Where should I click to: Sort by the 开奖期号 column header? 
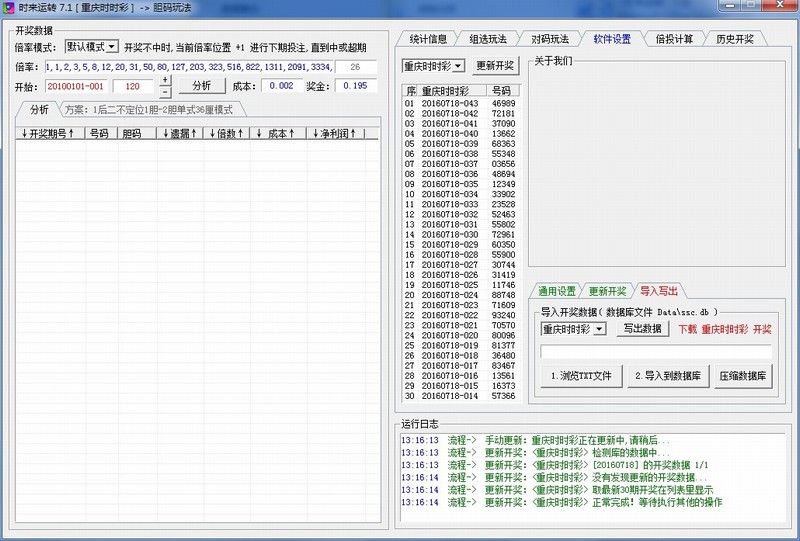48,133
